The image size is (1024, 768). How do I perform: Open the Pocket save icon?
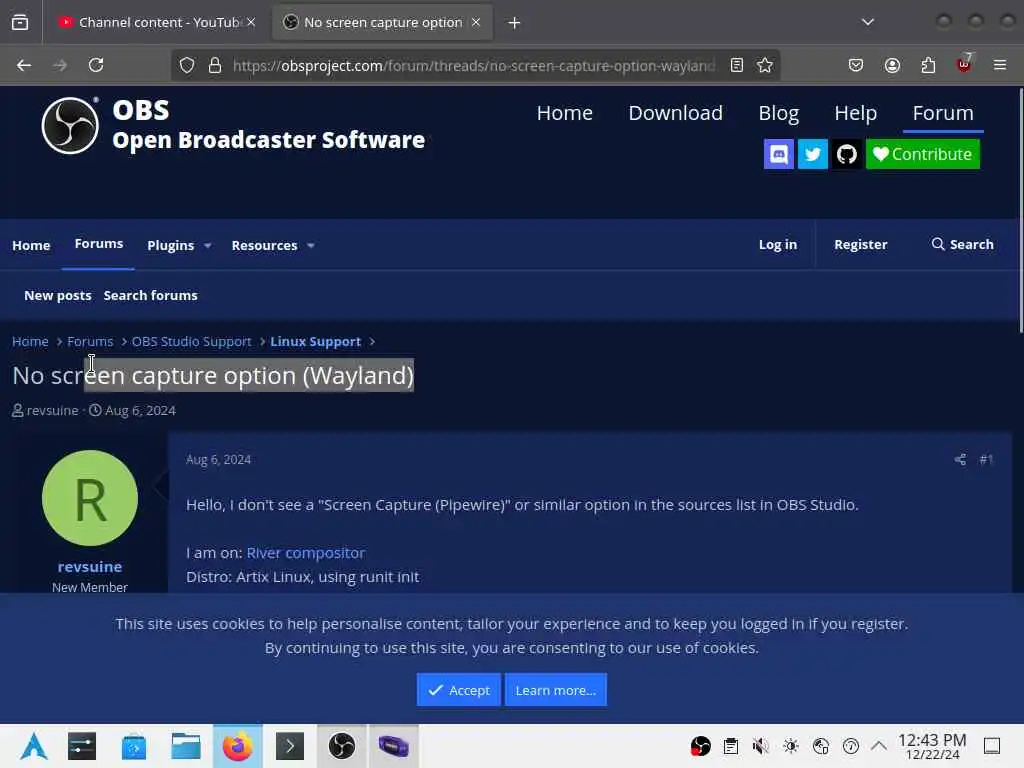pyautogui.click(x=856, y=65)
